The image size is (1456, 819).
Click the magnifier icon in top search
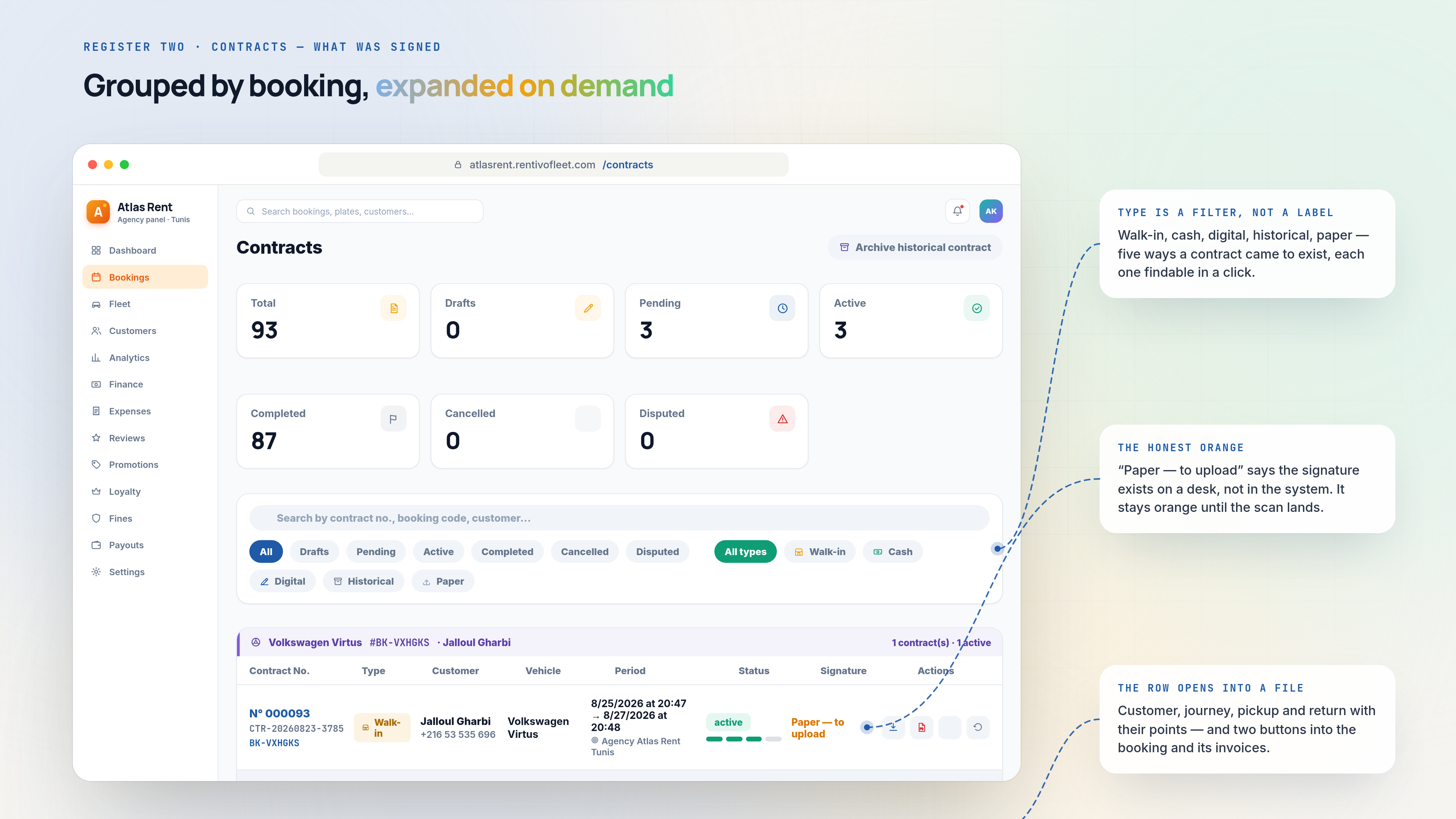point(251,211)
